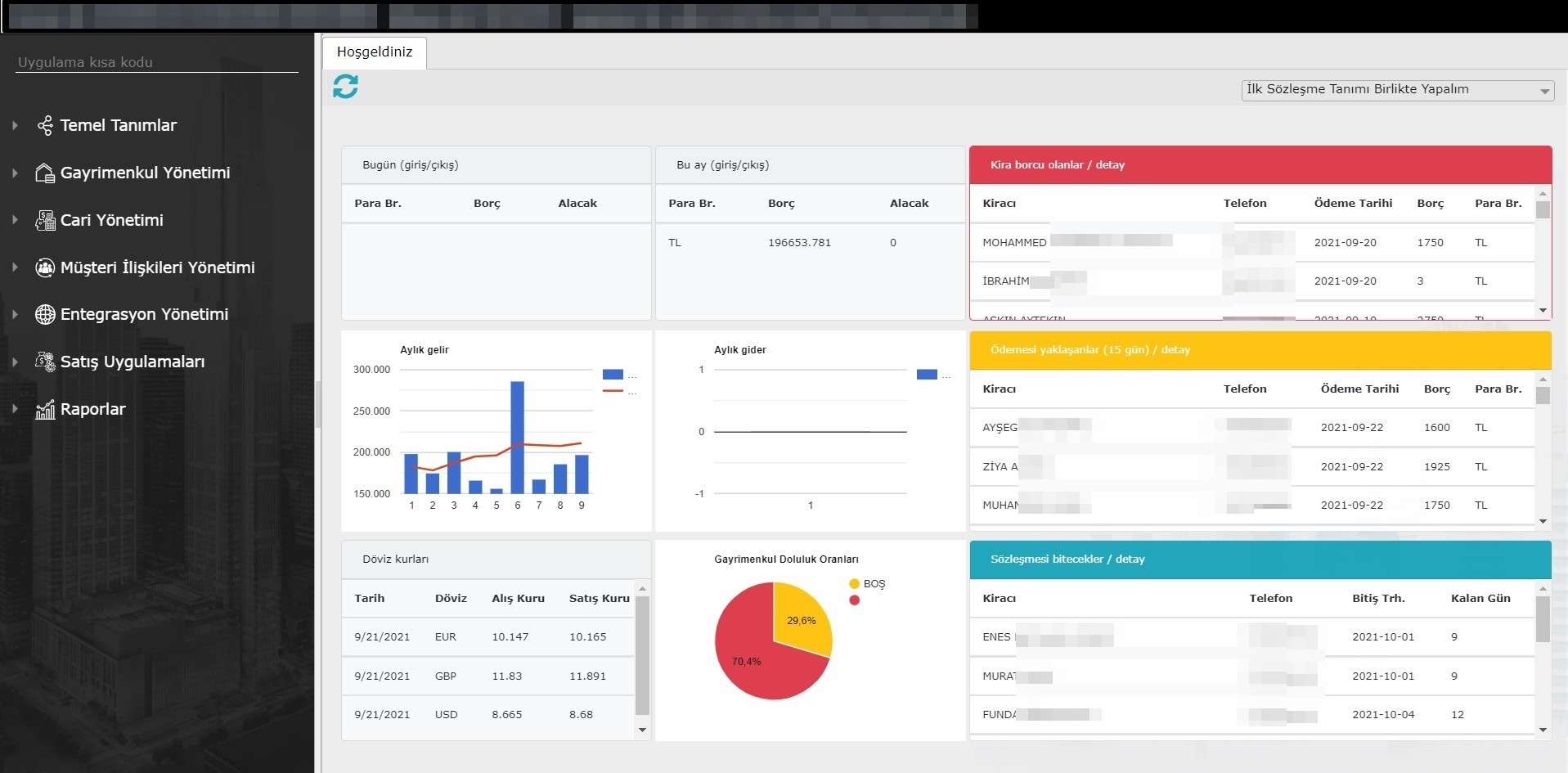Image resolution: width=1568 pixels, height=773 pixels.
Task: Click the Temel Tanımlar share icon
Action: [x=45, y=125]
